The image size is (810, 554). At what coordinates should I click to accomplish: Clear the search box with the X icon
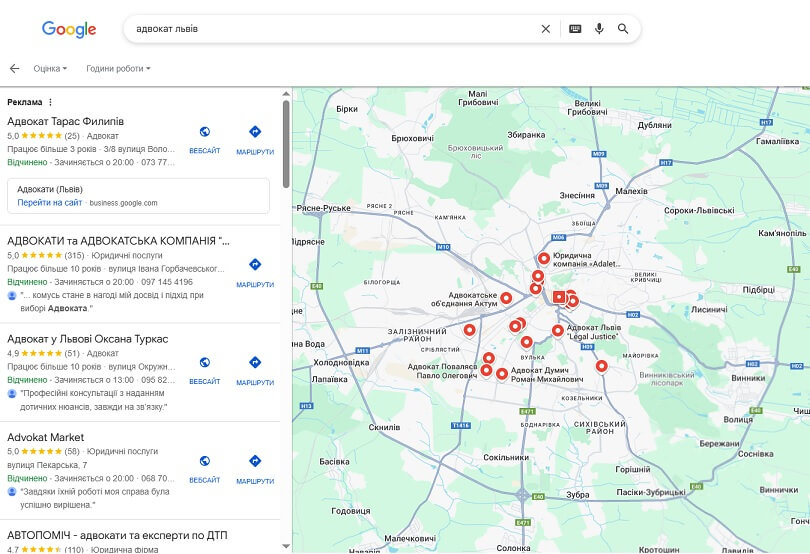click(546, 29)
